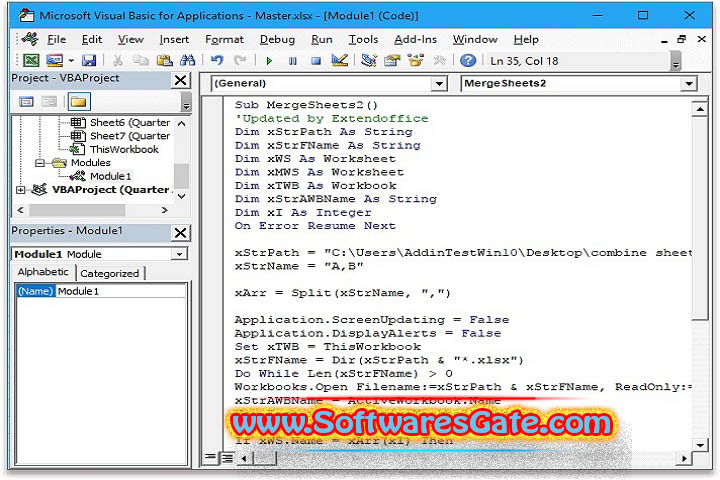Select Sheet7 (Quarter in project tree
Image resolution: width=720 pixels, height=480 pixels.
tap(130, 136)
